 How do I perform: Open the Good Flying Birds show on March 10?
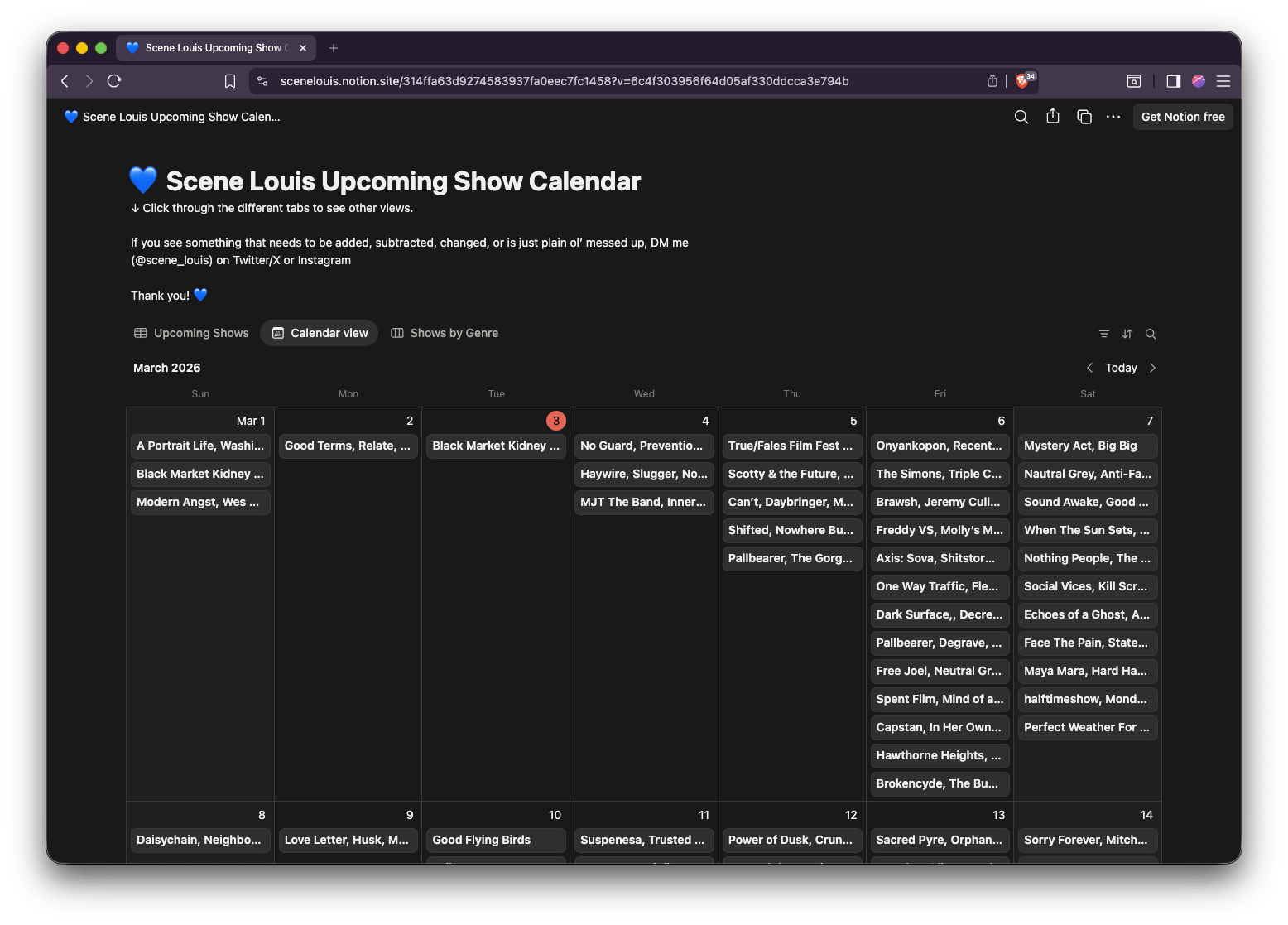(x=495, y=840)
